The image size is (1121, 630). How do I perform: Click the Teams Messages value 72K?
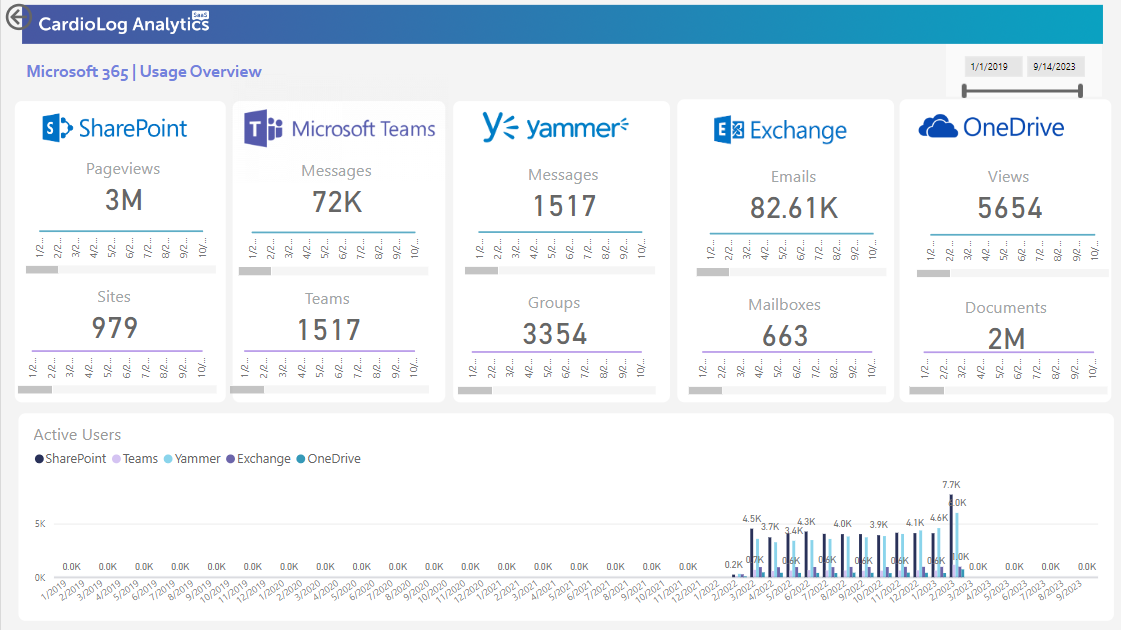coord(337,202)
